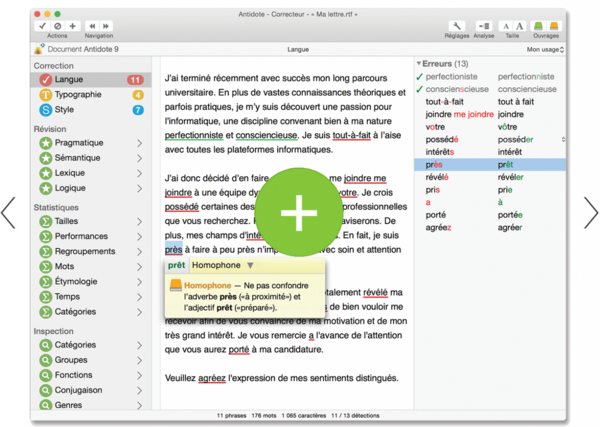
Task: Open the Mon usage dropdown
Action: [x=545, y=49]
